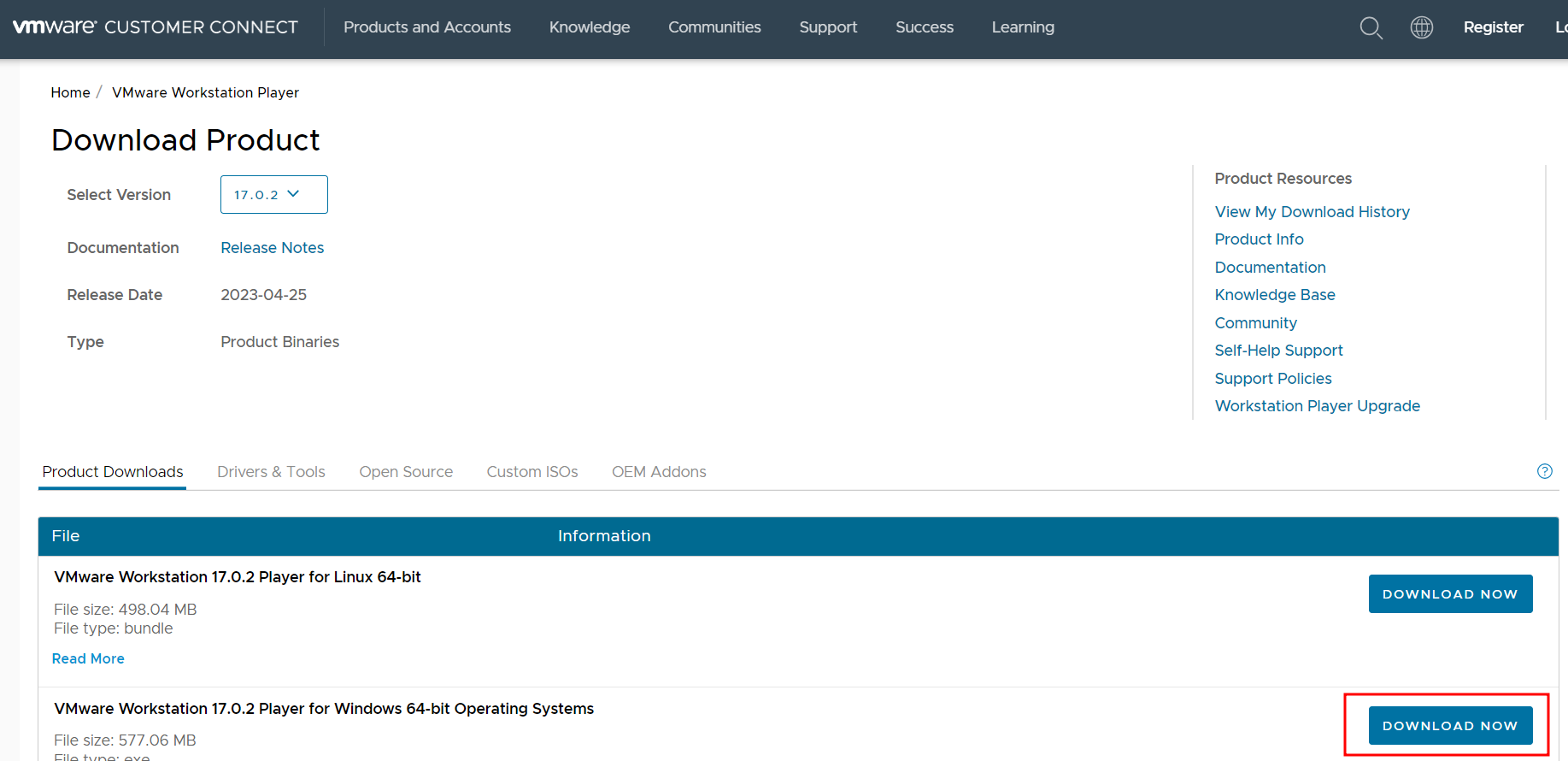Switch to the OEM Addons tab
The width and height of the screenshot is (1568, 761).
tap(659, 472)
